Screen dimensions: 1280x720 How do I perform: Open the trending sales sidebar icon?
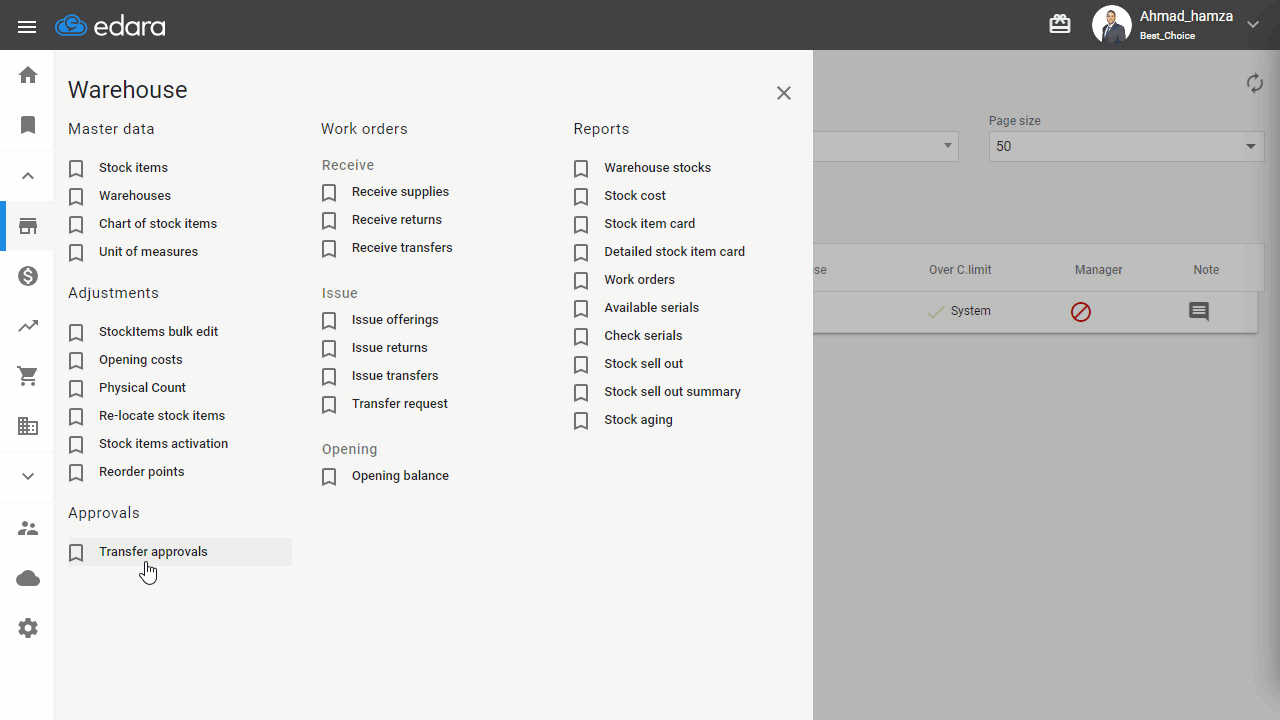28,326
